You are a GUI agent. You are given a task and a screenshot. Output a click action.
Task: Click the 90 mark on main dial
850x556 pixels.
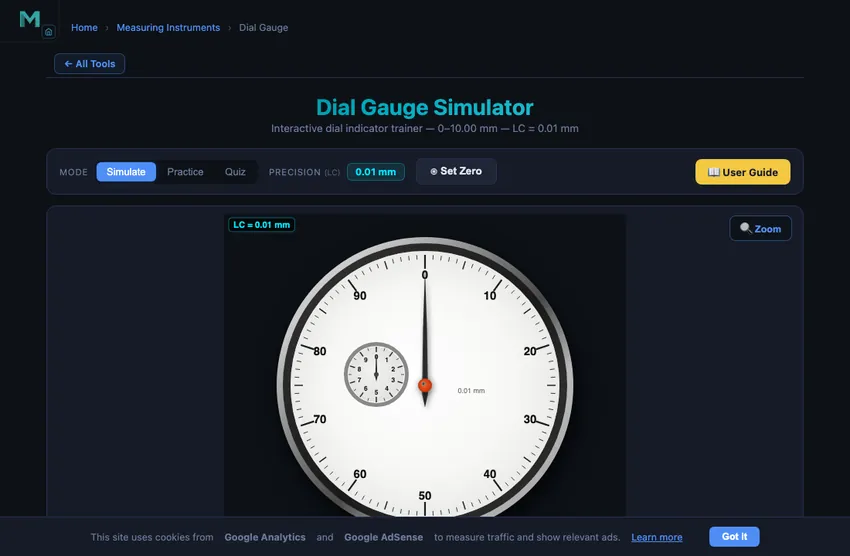tap(360, 296)
